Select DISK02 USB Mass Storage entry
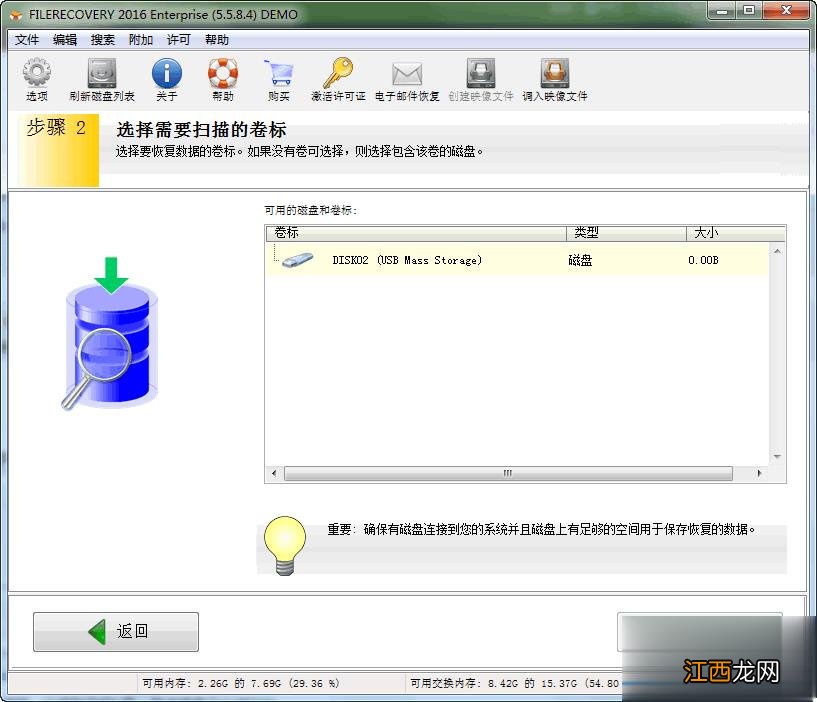This screenshot has height=702, width=817. point(407,260)
